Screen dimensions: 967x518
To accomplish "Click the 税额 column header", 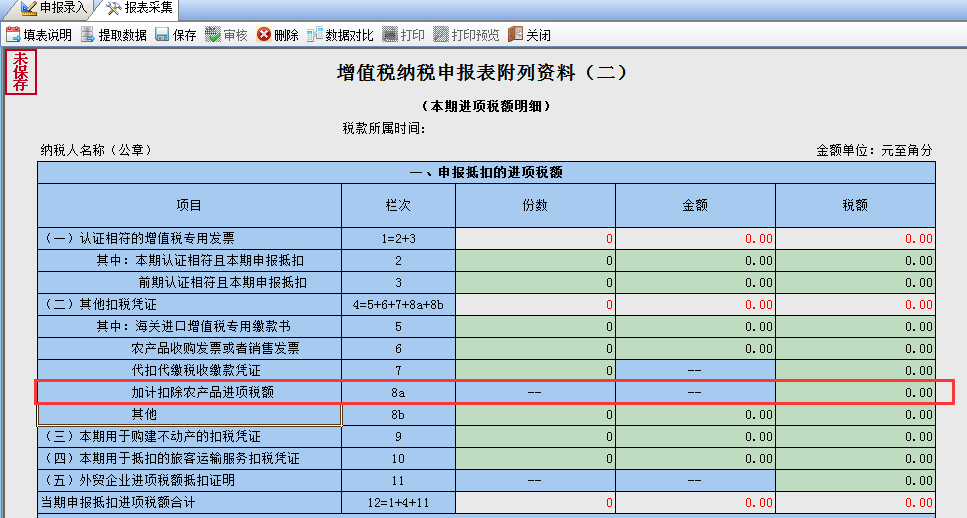I will (855, 206).
